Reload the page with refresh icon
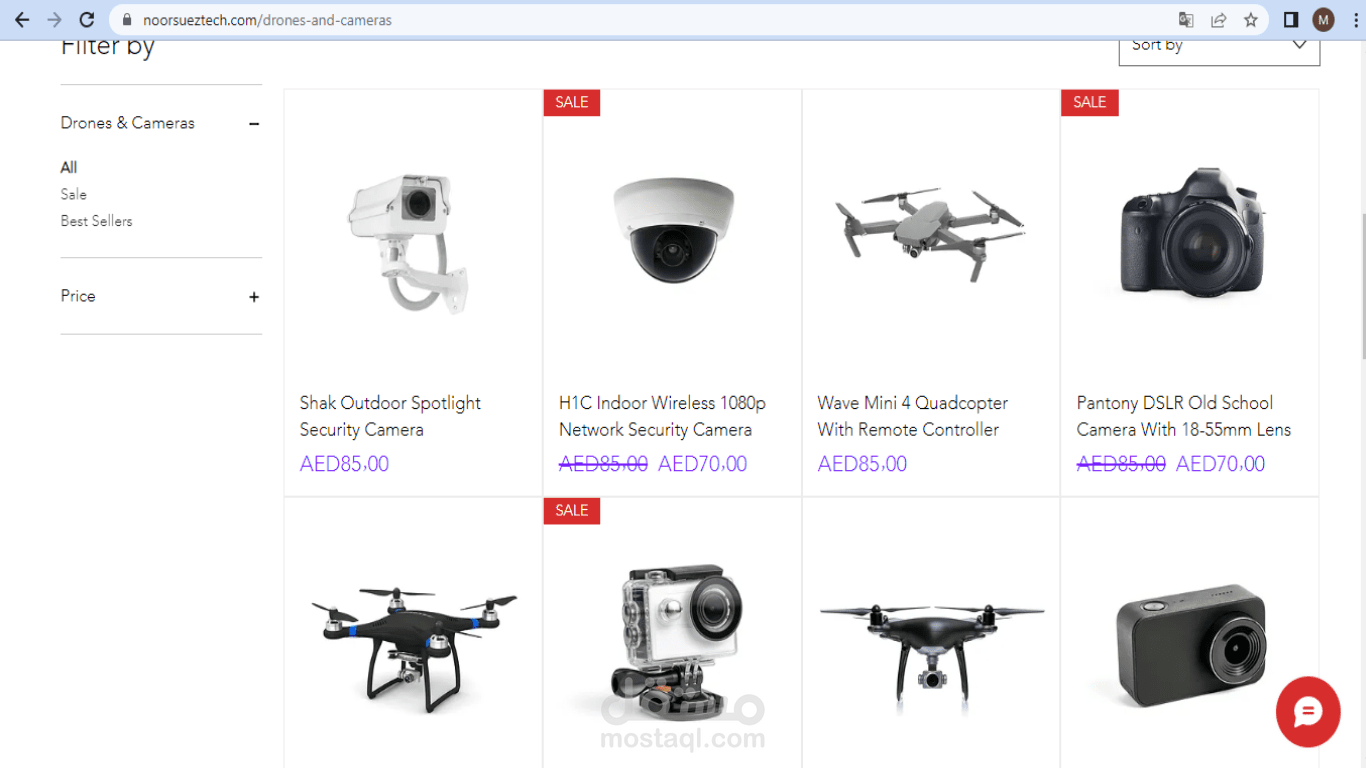This screenshot has width=1366, height=768. tap(87, 20)
